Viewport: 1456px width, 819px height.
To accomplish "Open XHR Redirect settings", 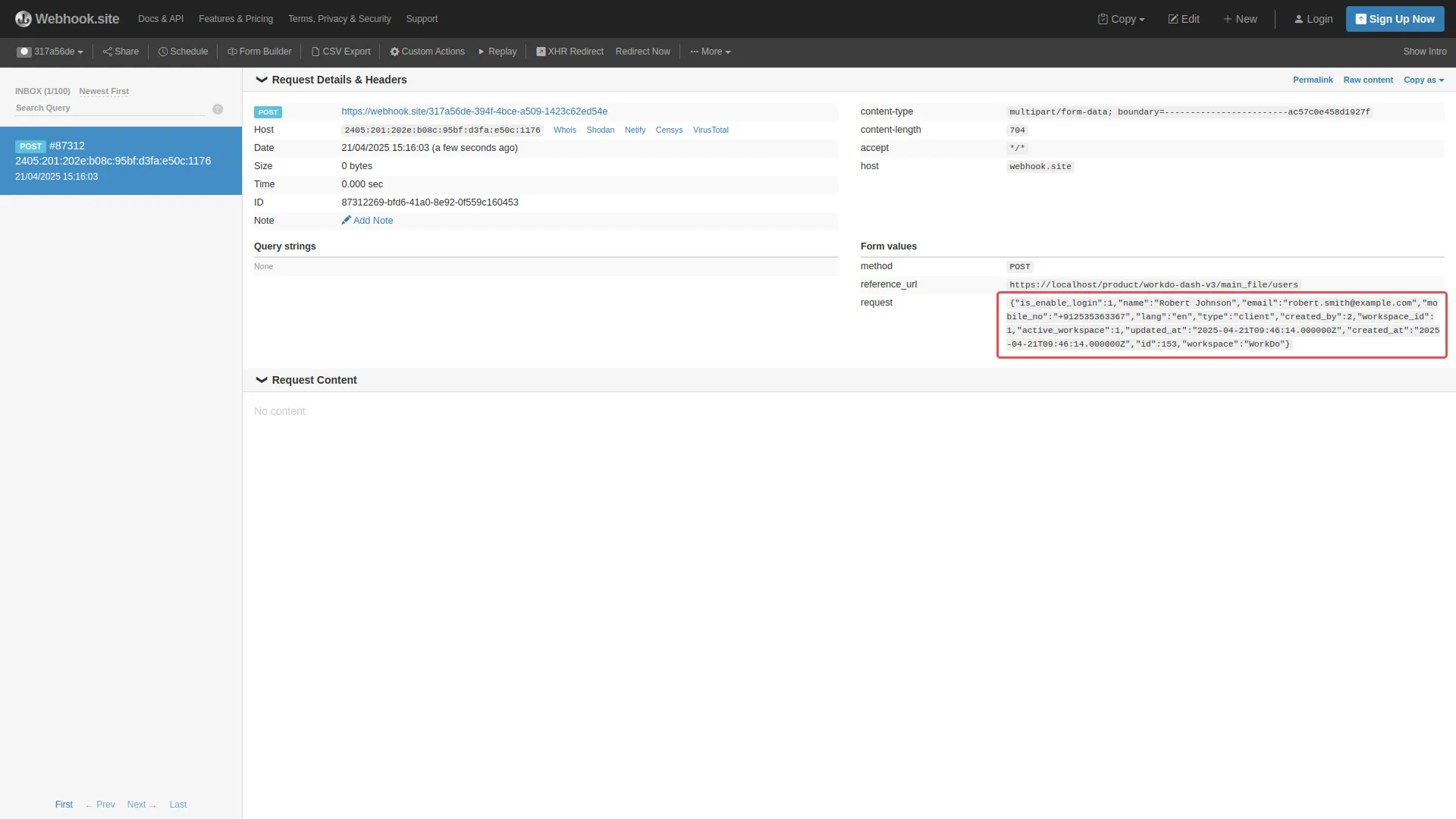I will tap(570, 51).
